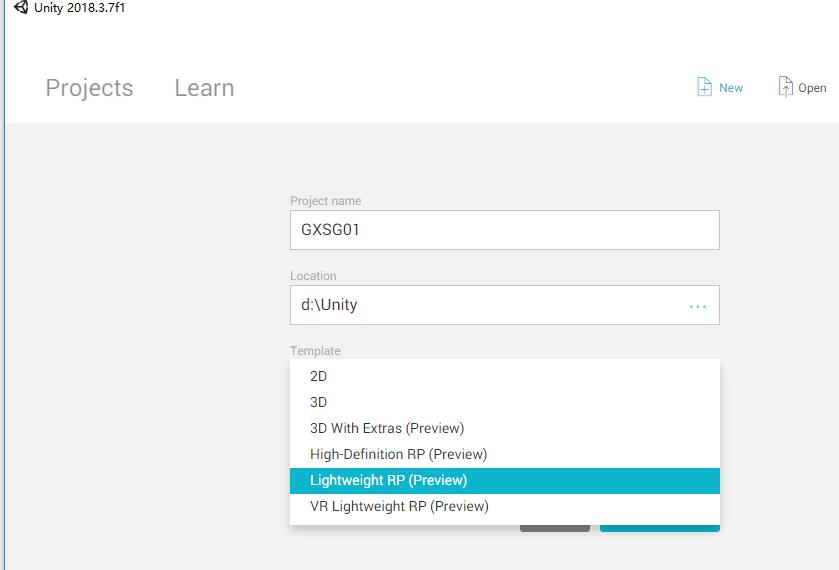839x570 pixels.
Task: Browse location with the ellipsis icon
Action: click(698, 307)
